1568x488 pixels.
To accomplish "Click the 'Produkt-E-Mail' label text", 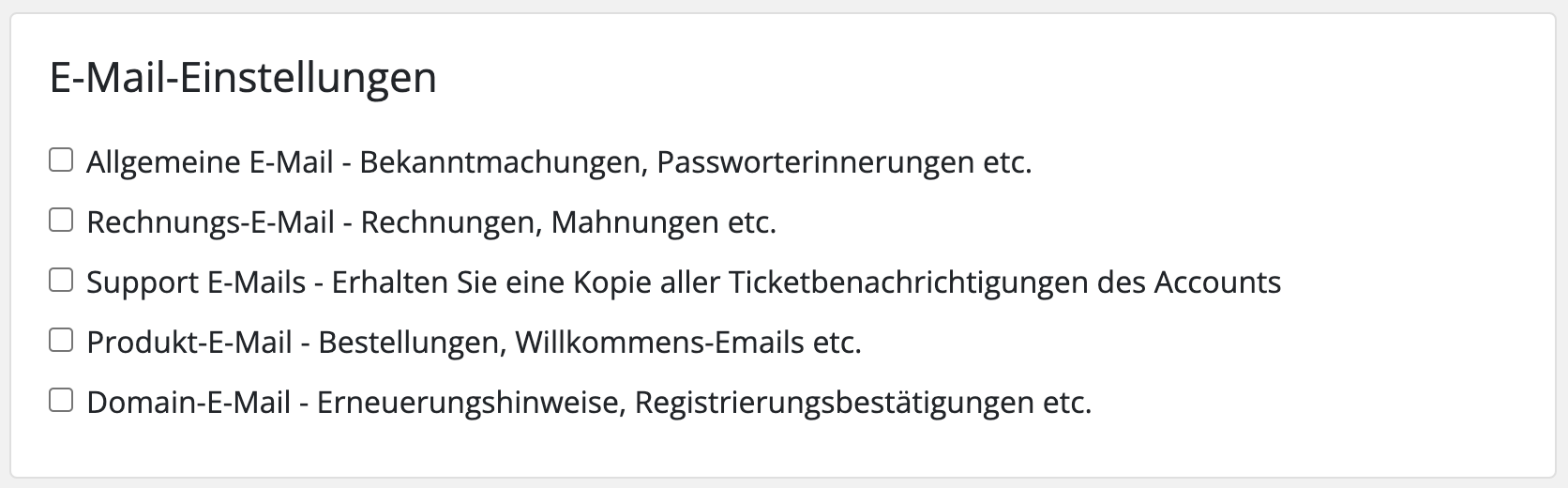I will [x=189, y=343].
